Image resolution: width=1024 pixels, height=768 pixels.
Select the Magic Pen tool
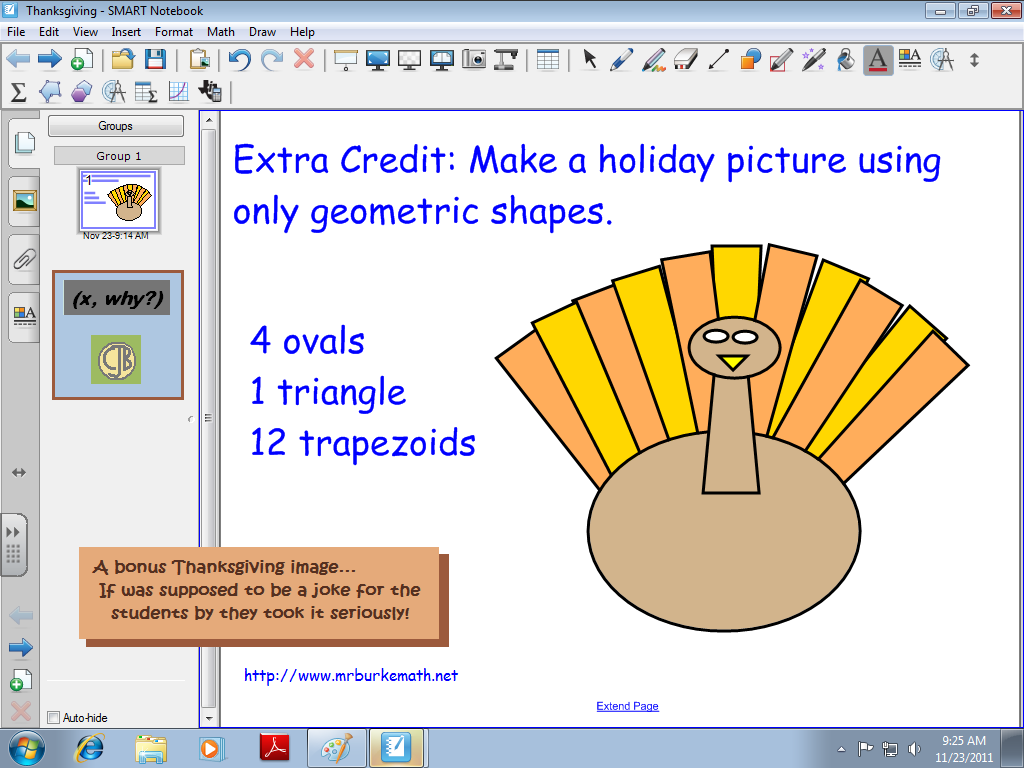pyautogui.click(x=814, y=59)
